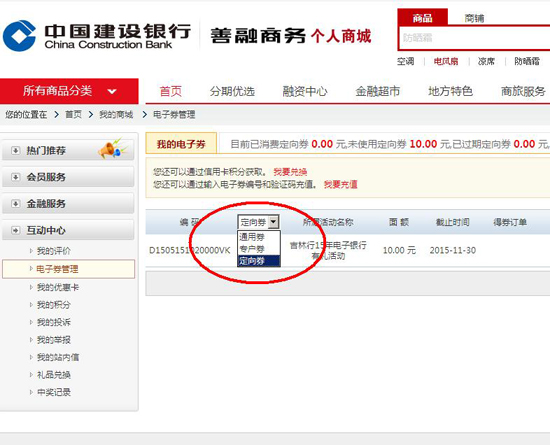Open the 定向券 coupon type dropdown
This screenshot has width=550, height=445.
pos(259,222)
